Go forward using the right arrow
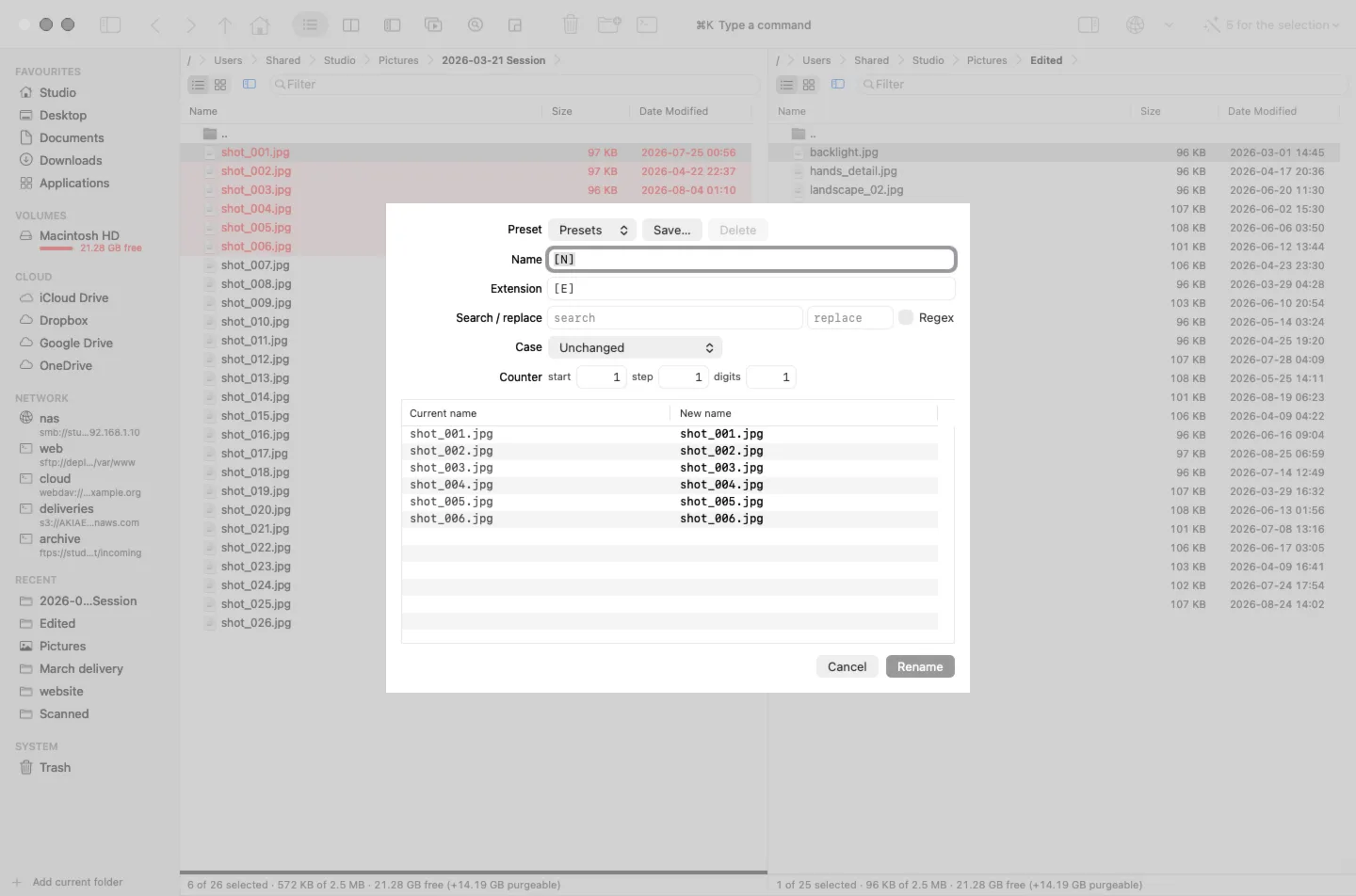This screenshot has width=1356, height=896. pos(190,25)
